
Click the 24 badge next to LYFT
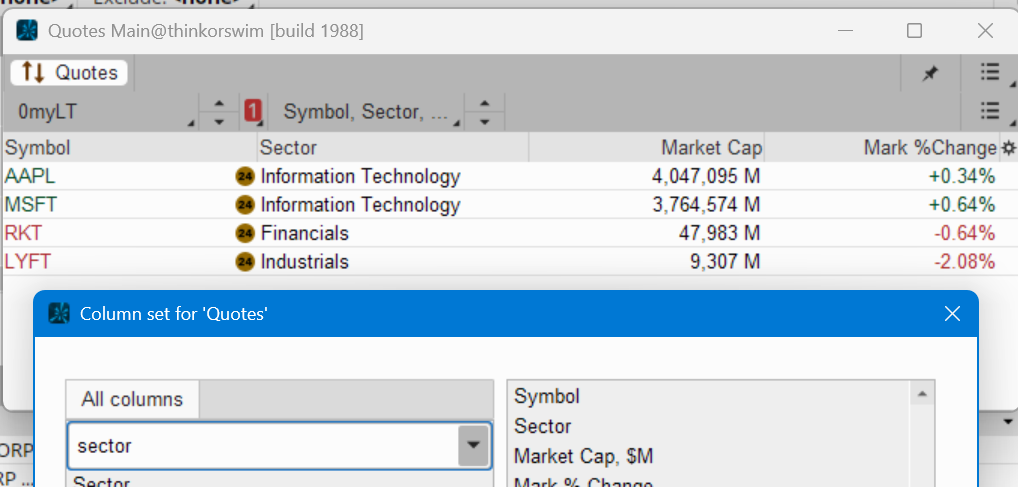pyautogui.click(x=245, y=263)
